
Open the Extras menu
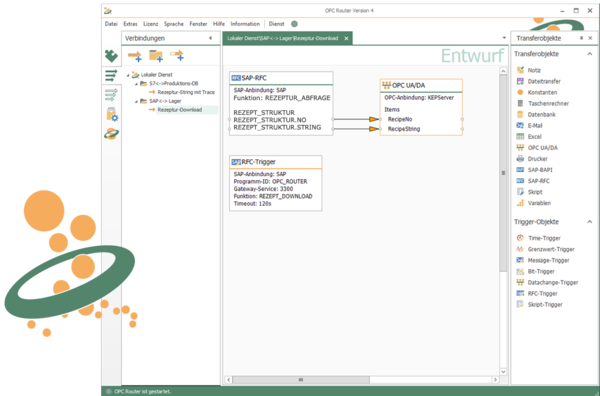point(130,24)
